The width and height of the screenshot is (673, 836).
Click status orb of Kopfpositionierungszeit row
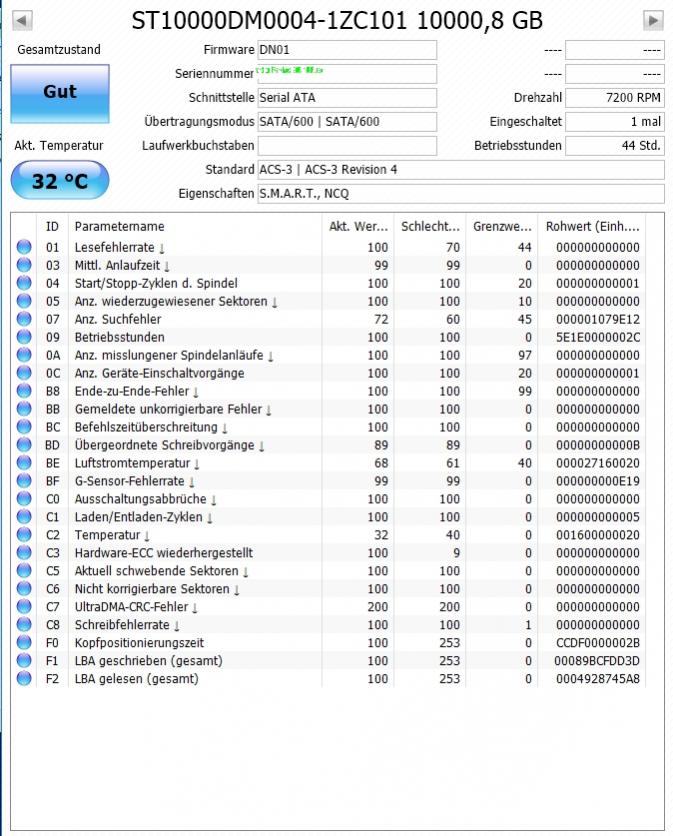point(24,642)
